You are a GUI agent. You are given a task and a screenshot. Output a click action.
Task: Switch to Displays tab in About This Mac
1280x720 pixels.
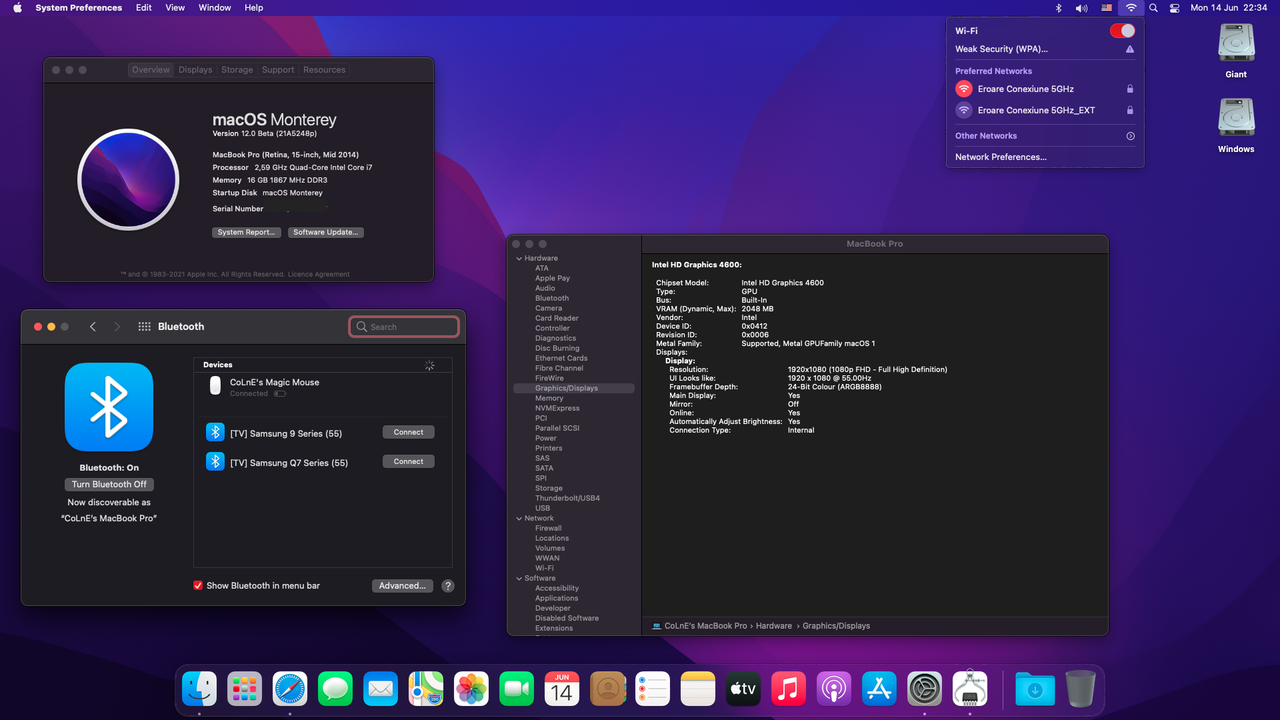(196, 70)
